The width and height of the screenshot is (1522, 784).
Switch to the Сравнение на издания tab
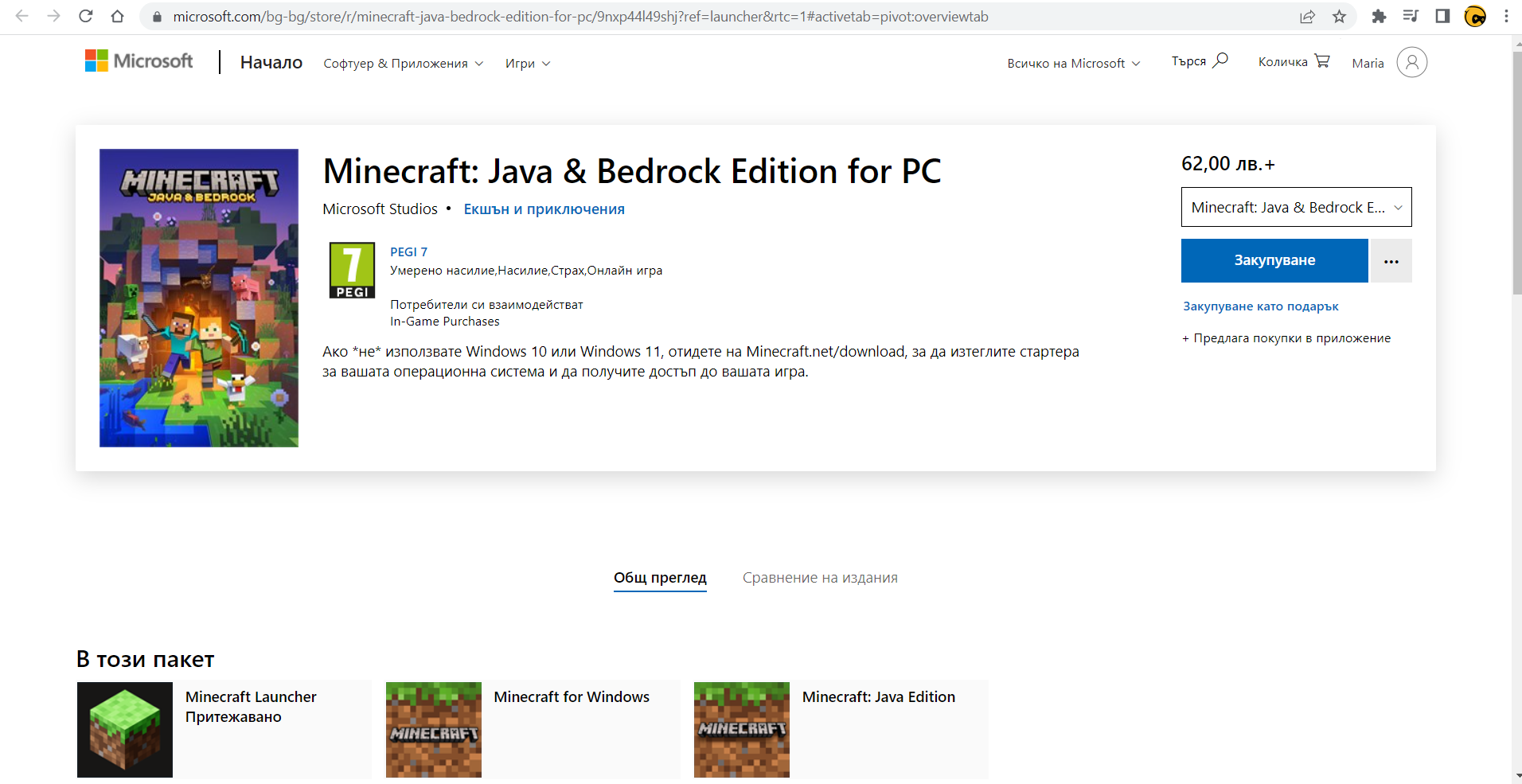click(x=820, y=578)
